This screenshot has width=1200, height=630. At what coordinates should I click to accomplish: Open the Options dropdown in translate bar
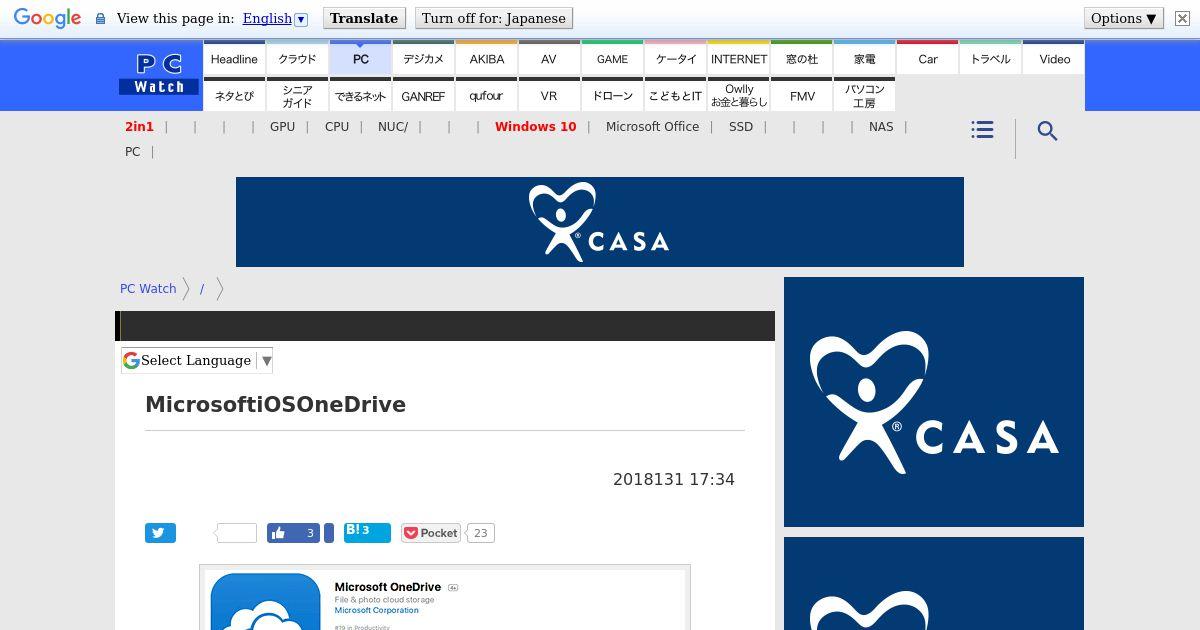tap(1124, 18)
